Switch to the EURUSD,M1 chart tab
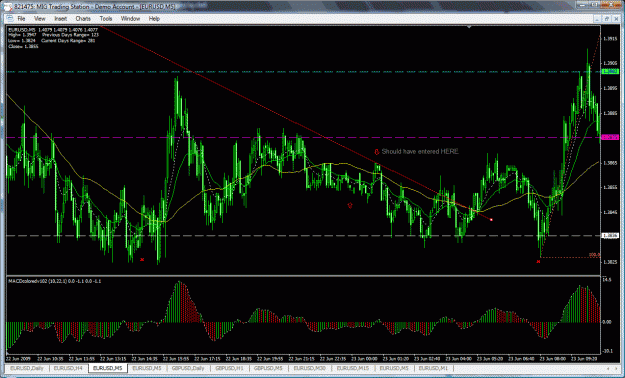 tap(433, 368)
